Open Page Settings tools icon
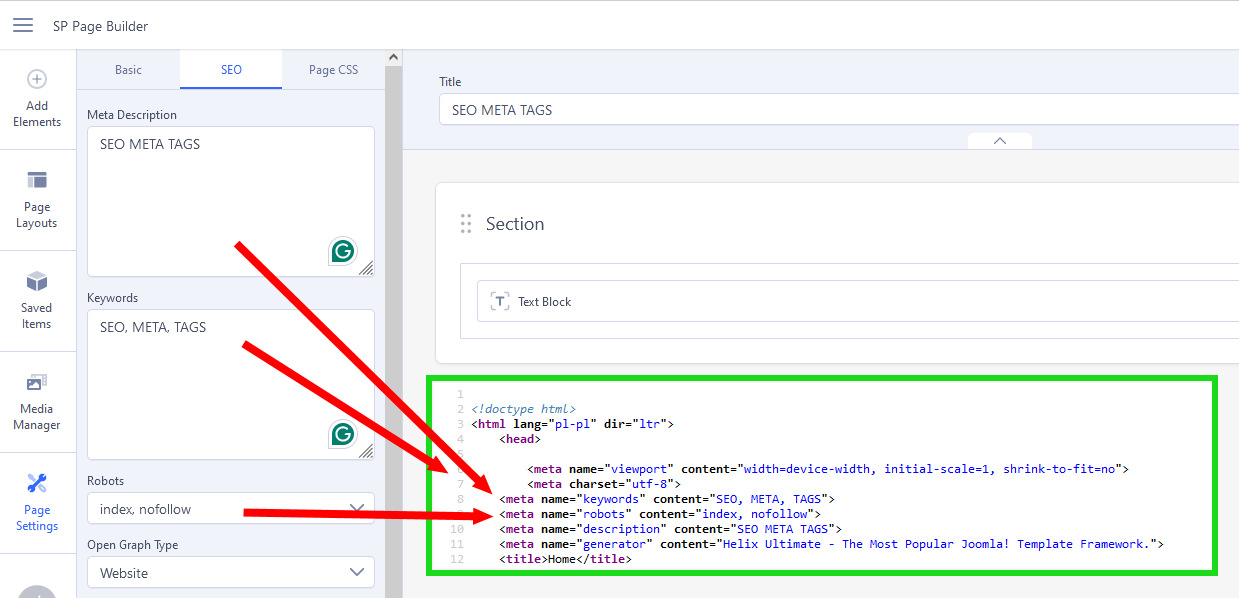 [x=37, y=484]
